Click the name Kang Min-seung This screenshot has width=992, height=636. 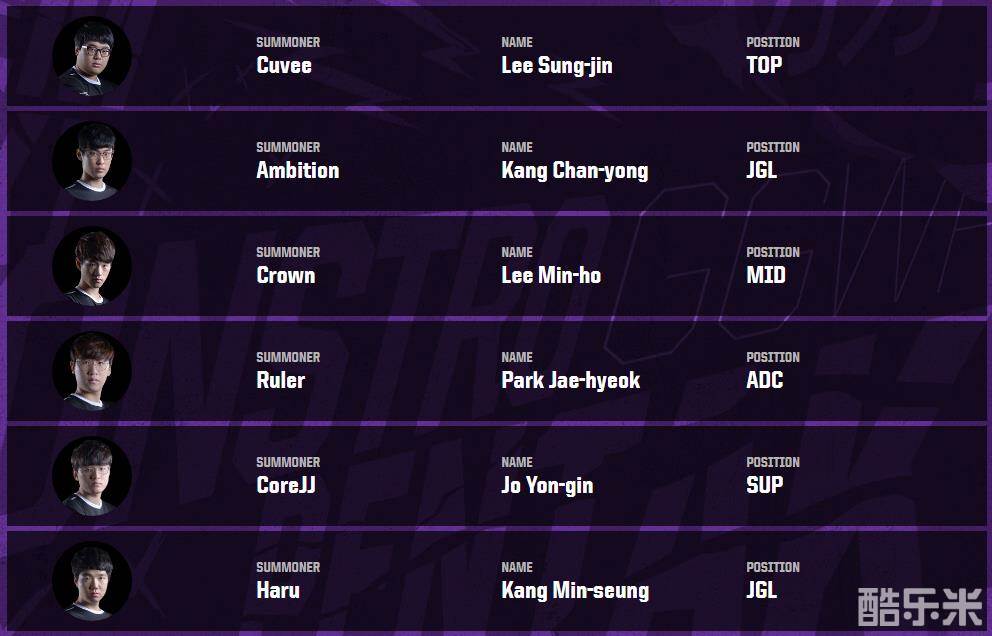tap(574, 591)
